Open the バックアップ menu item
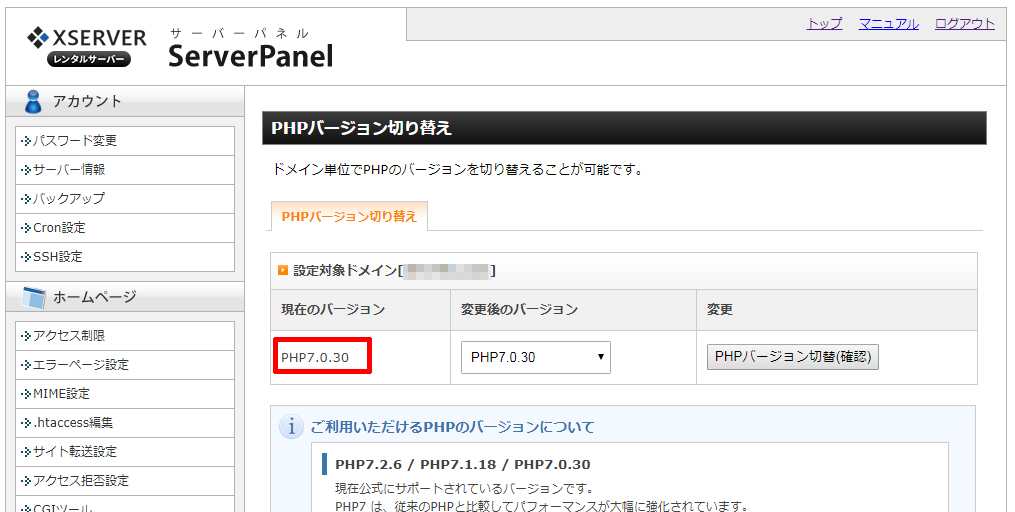 pyautogui.click(x=69, y=199)
